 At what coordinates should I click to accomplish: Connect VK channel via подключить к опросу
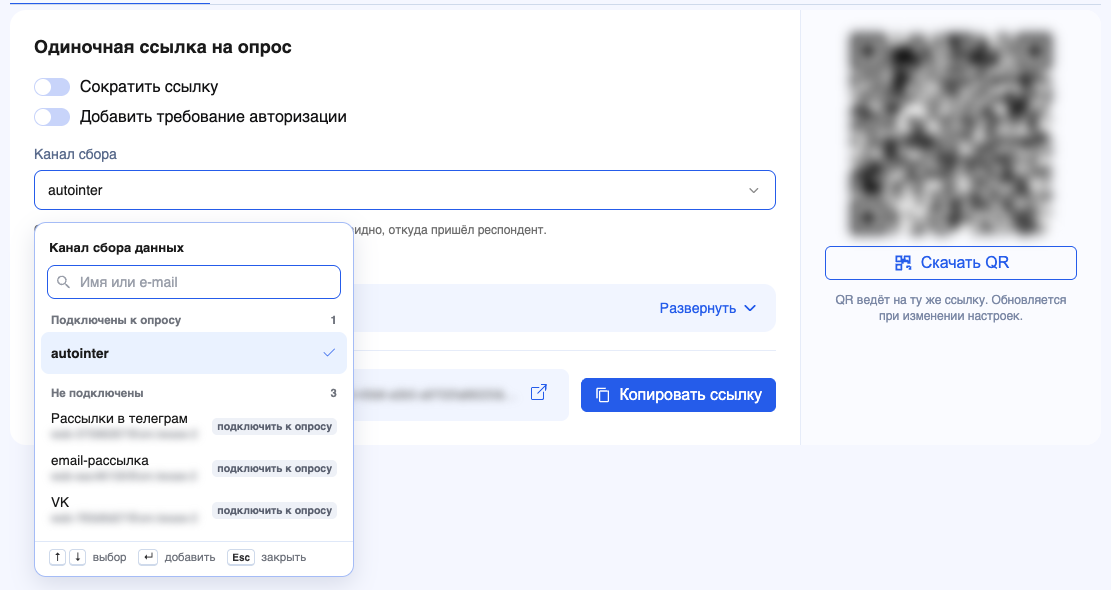274,510
